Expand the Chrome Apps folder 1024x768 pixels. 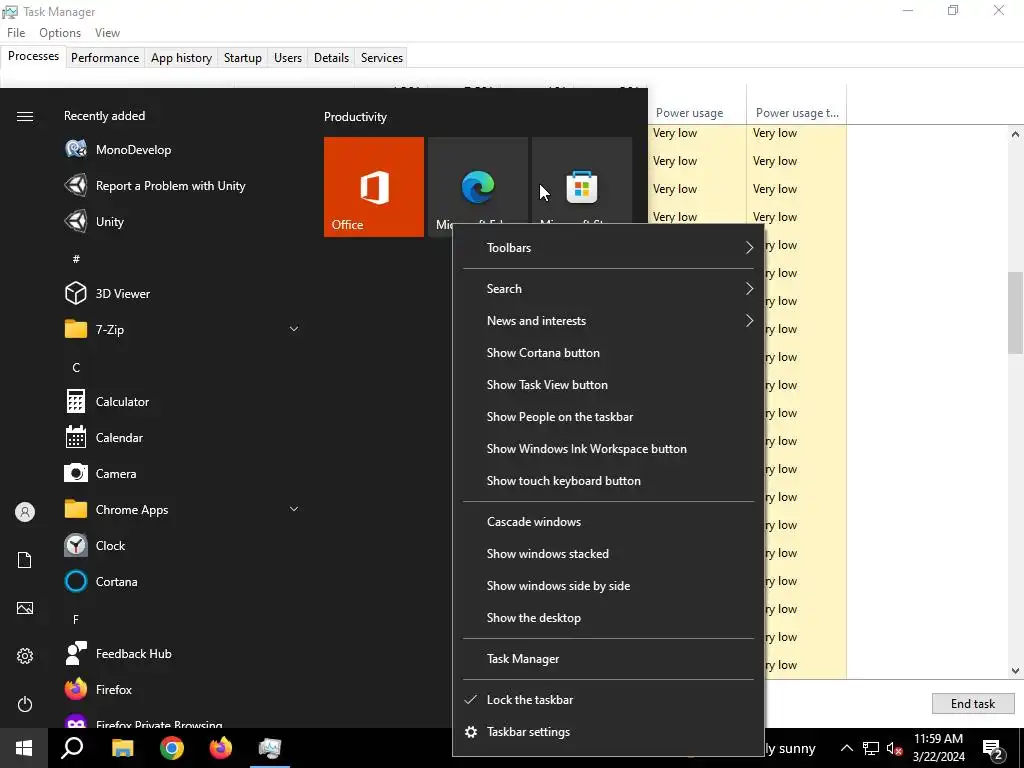[183, 509]
